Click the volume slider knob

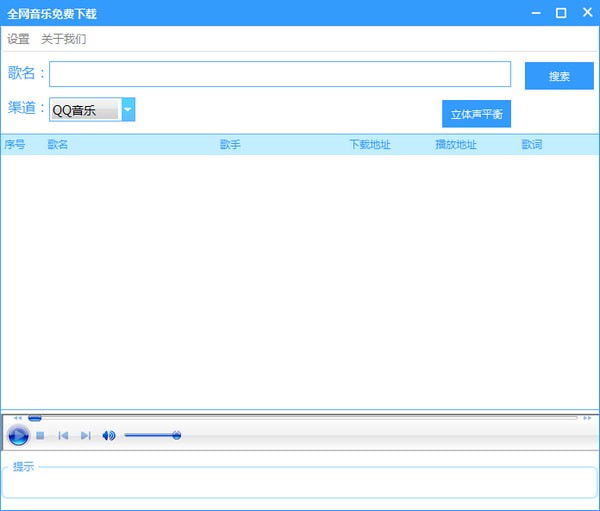point(176,435)
